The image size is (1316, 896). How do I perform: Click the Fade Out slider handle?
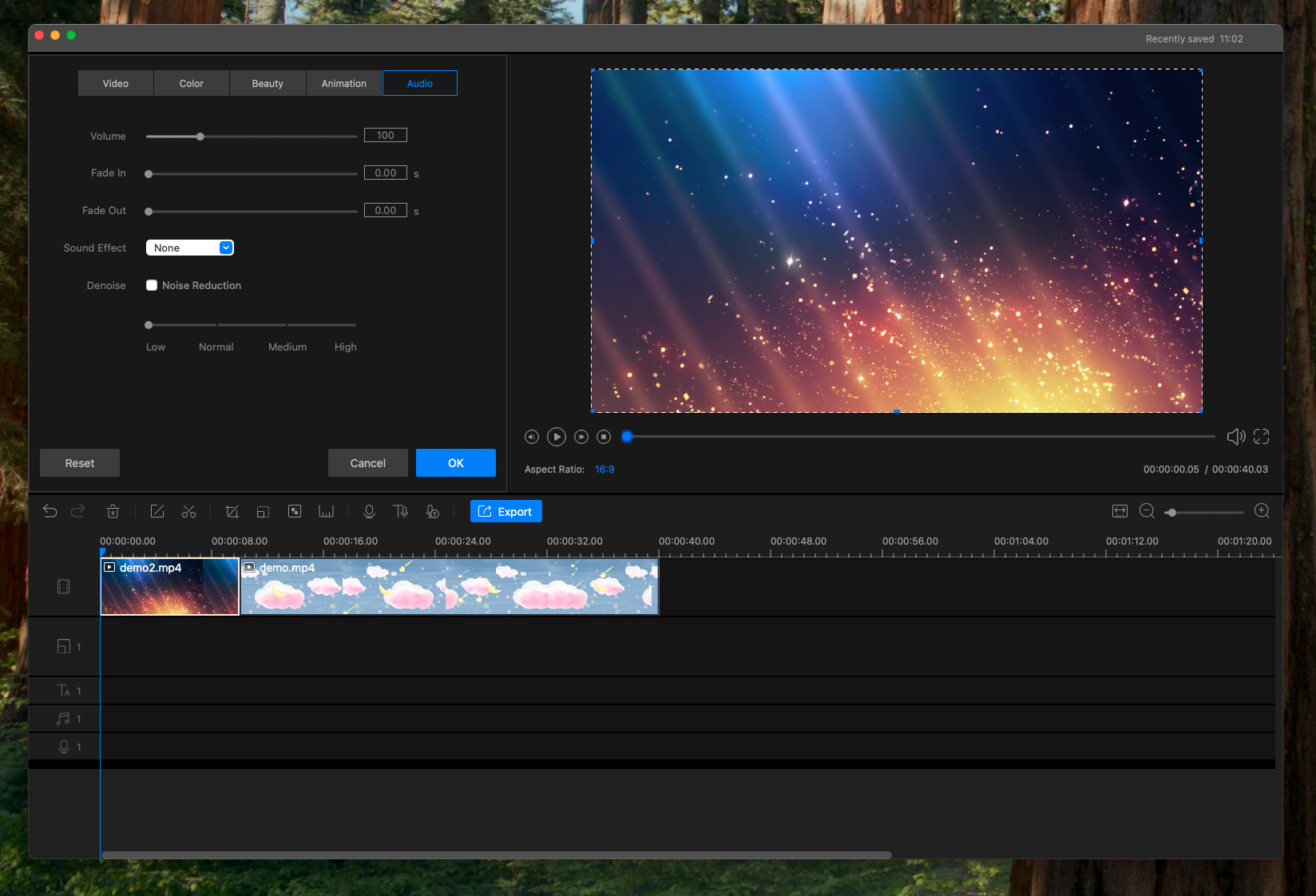(149, 212)
